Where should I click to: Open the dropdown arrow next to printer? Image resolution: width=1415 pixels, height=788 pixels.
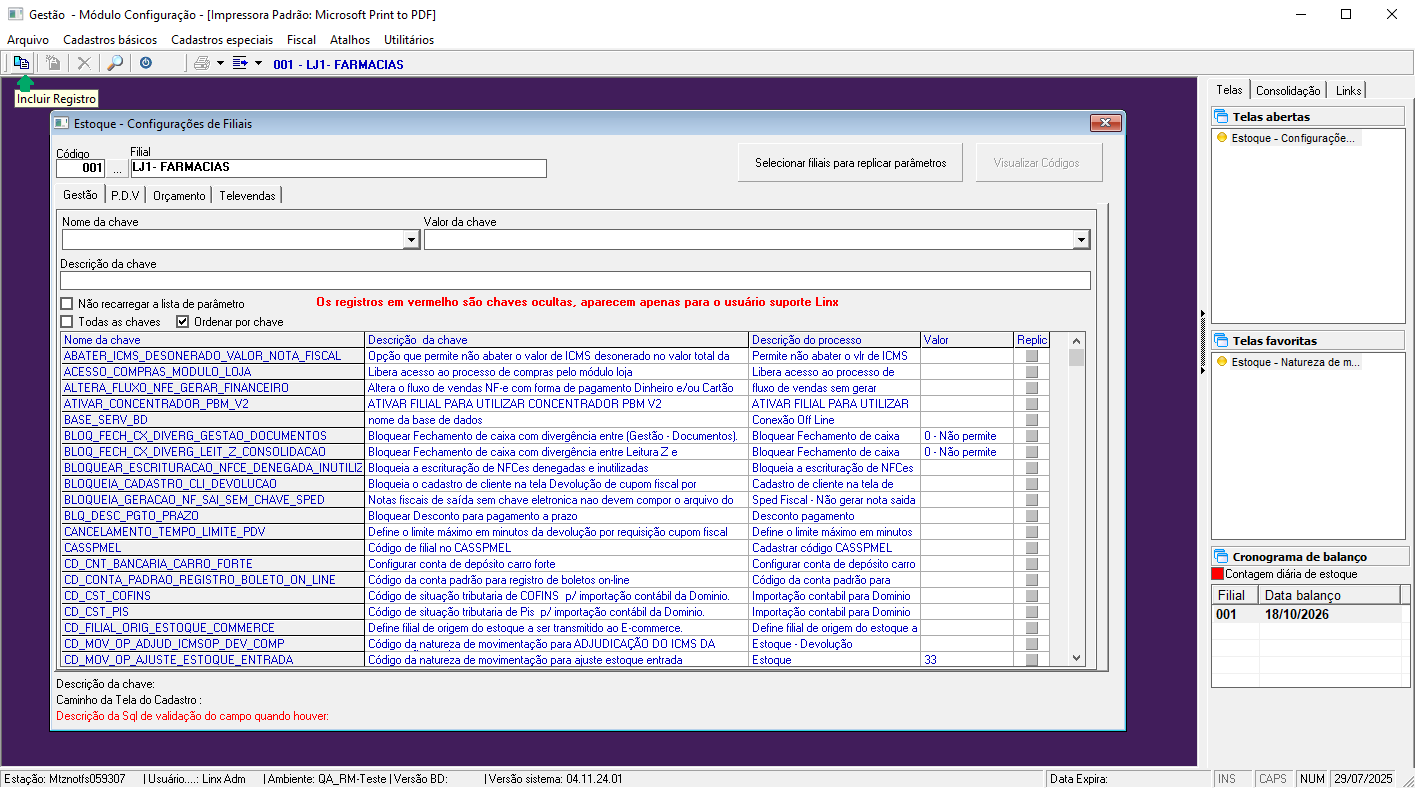coord(220,63)
